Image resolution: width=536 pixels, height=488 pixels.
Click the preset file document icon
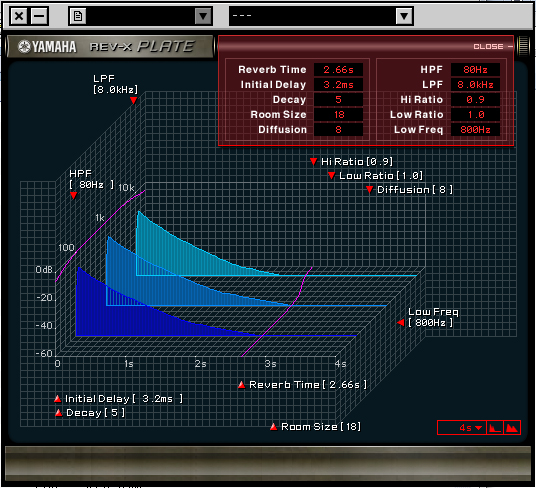coord(78,16)
